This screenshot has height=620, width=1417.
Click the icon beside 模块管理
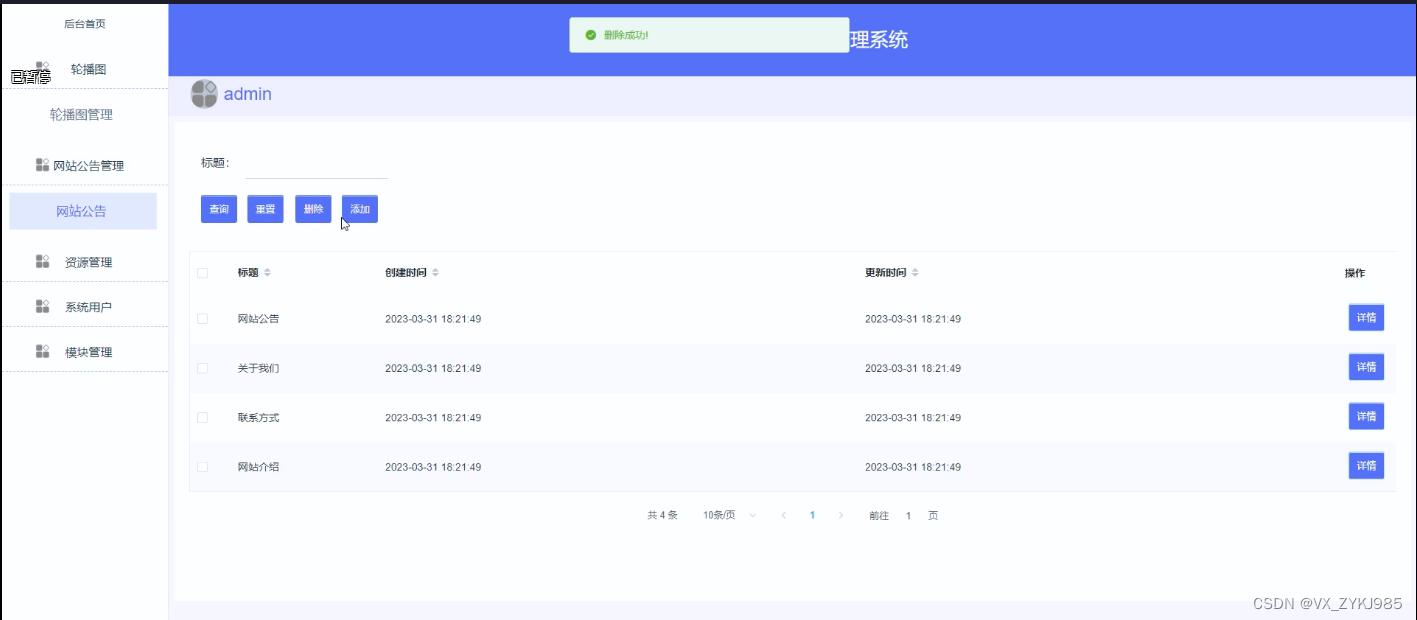pyautogui.click(x=43, y=352)
